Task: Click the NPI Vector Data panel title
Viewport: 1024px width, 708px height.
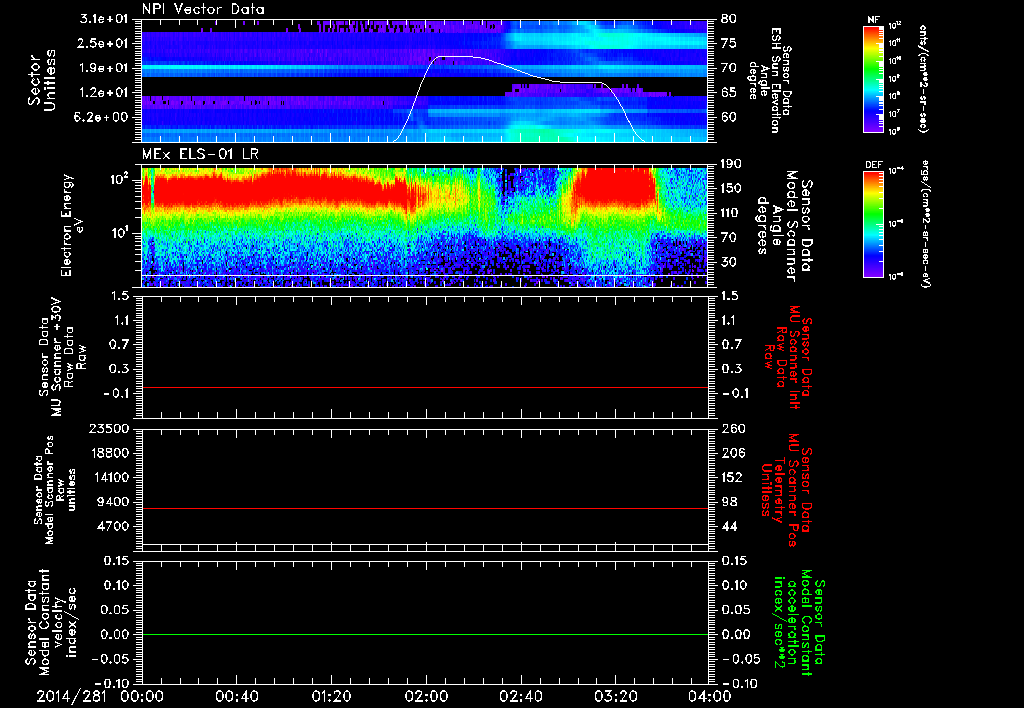Action: [203, 9]
